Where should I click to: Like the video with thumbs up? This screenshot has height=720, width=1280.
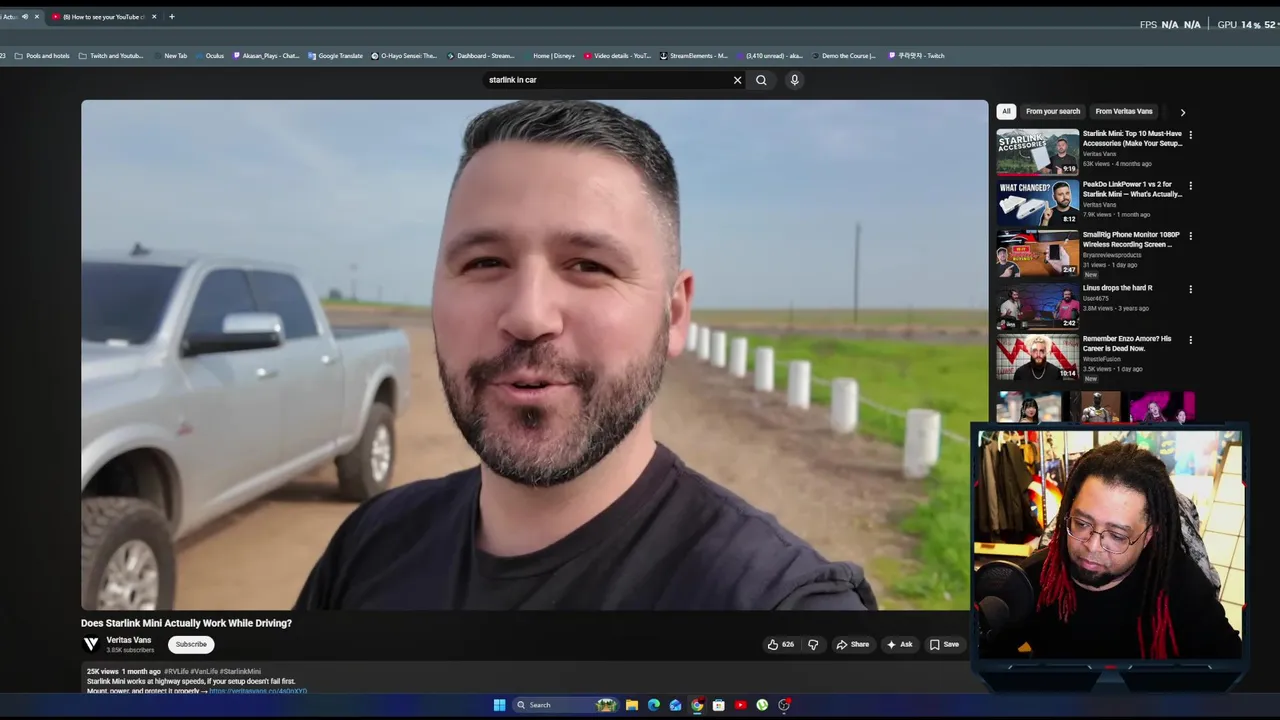click(781, 645)
